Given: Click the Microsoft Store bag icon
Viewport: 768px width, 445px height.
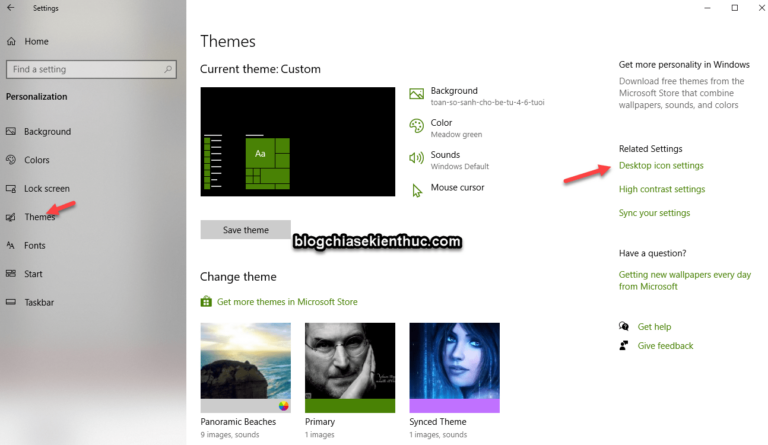Looking at the screenshot, I should click(206, 301).
